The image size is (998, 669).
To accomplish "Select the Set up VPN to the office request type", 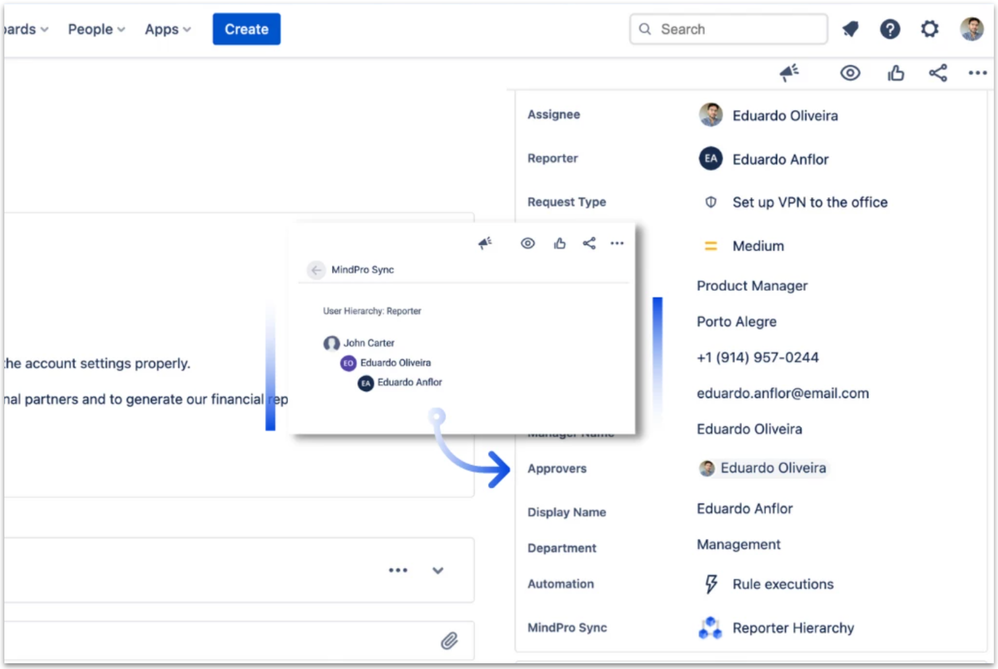I will point(810,202).
